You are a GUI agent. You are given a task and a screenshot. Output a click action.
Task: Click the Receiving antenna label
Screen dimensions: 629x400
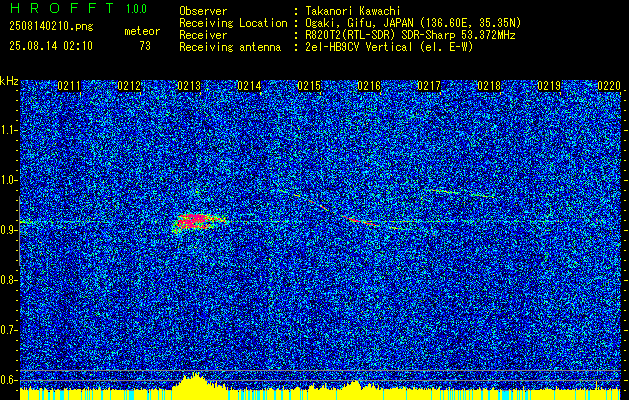coord(230,47)
